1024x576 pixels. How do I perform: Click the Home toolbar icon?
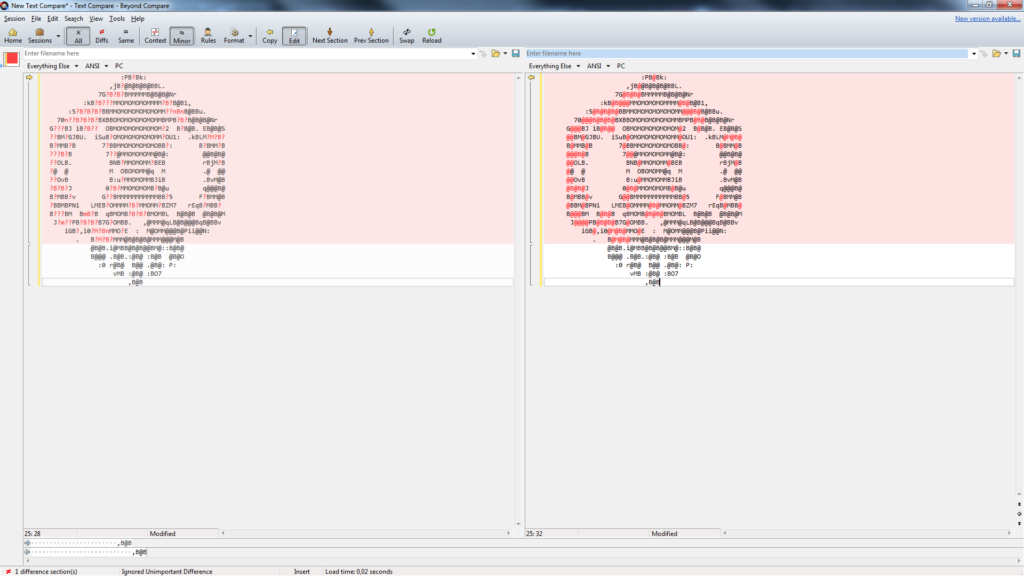pyautogui.click(x=13, y=36)
